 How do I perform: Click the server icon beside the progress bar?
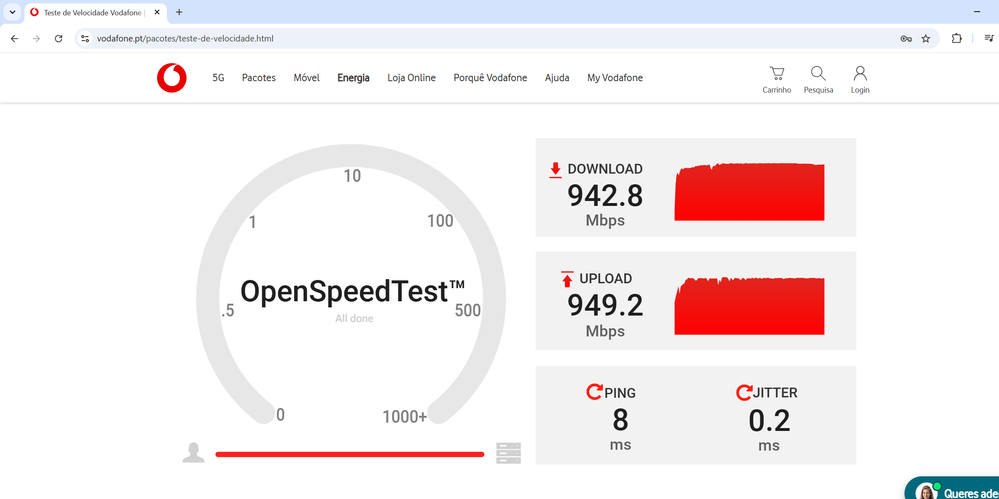pyautogui.click(x=508, y=453)
